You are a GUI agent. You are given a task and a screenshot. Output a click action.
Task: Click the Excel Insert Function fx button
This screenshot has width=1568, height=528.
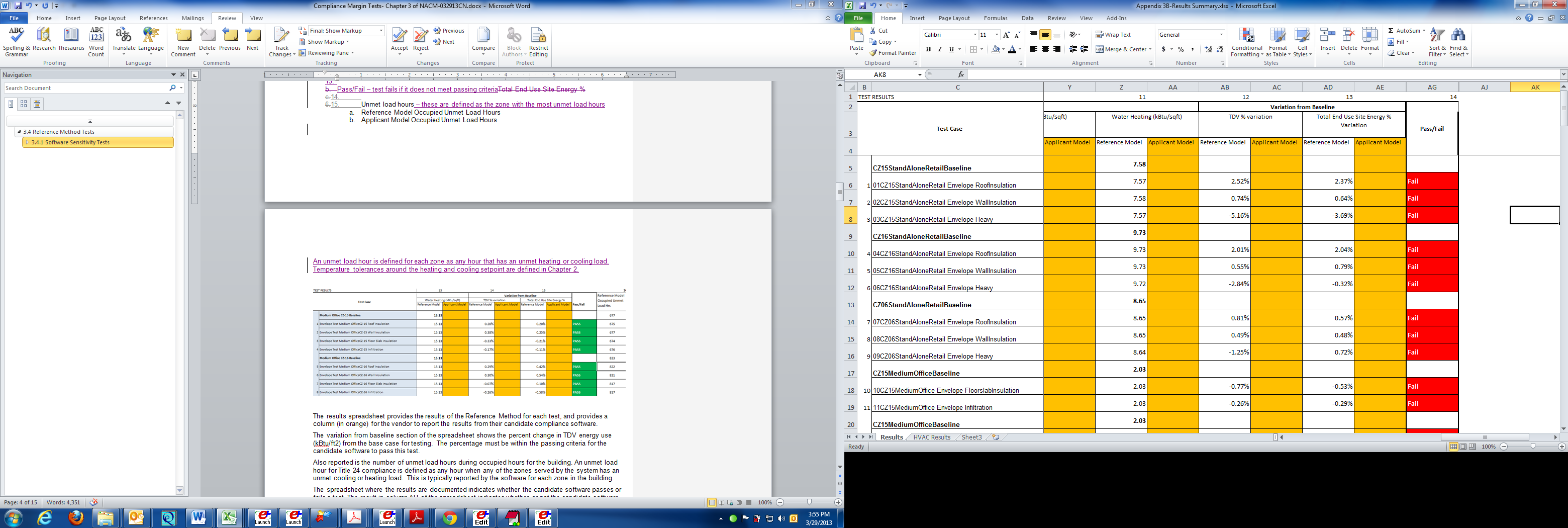pos(960,75)
